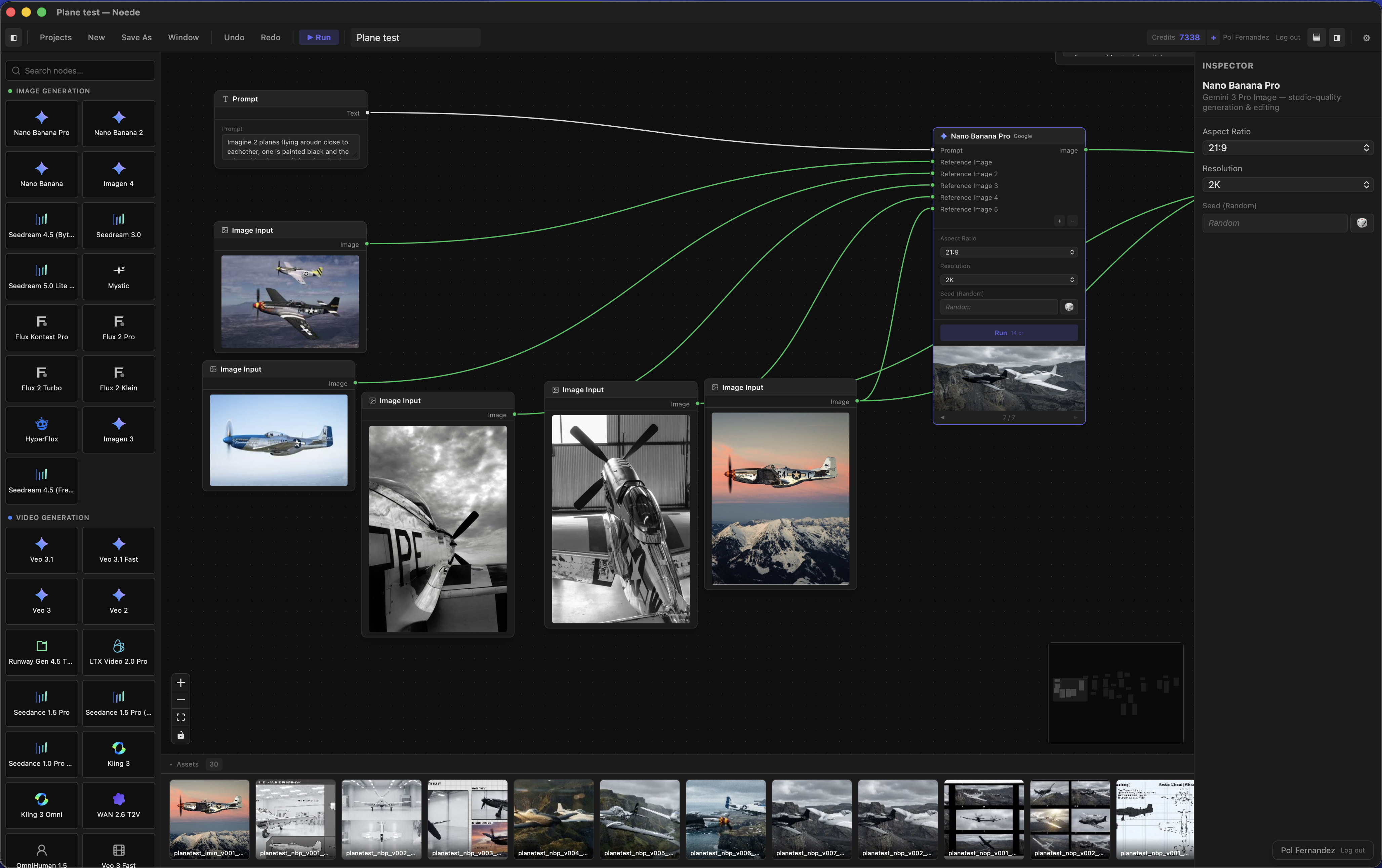The width and height of the screenshot is (1382, 868).
Task: Toggle the left sidebar panel button
Action: coord(14,38)
